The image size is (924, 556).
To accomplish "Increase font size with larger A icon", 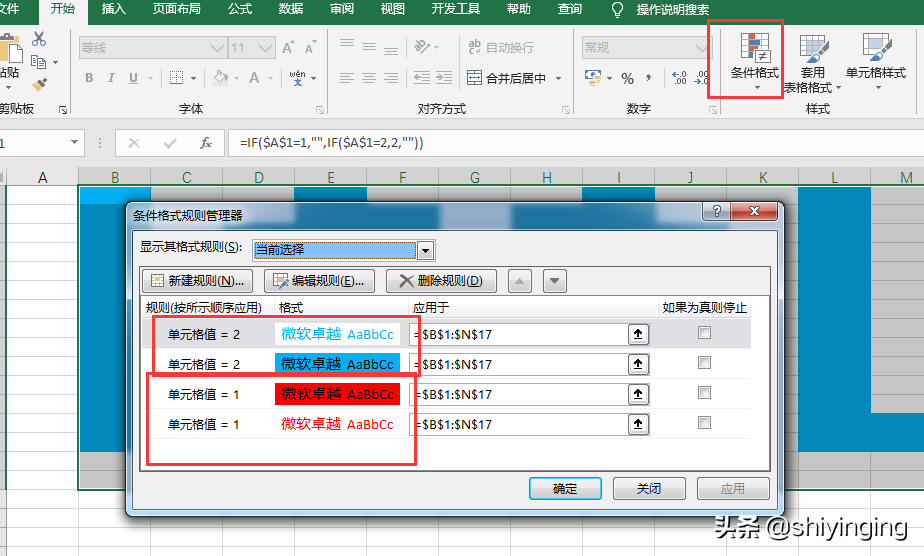I will (x=288, y=48).
